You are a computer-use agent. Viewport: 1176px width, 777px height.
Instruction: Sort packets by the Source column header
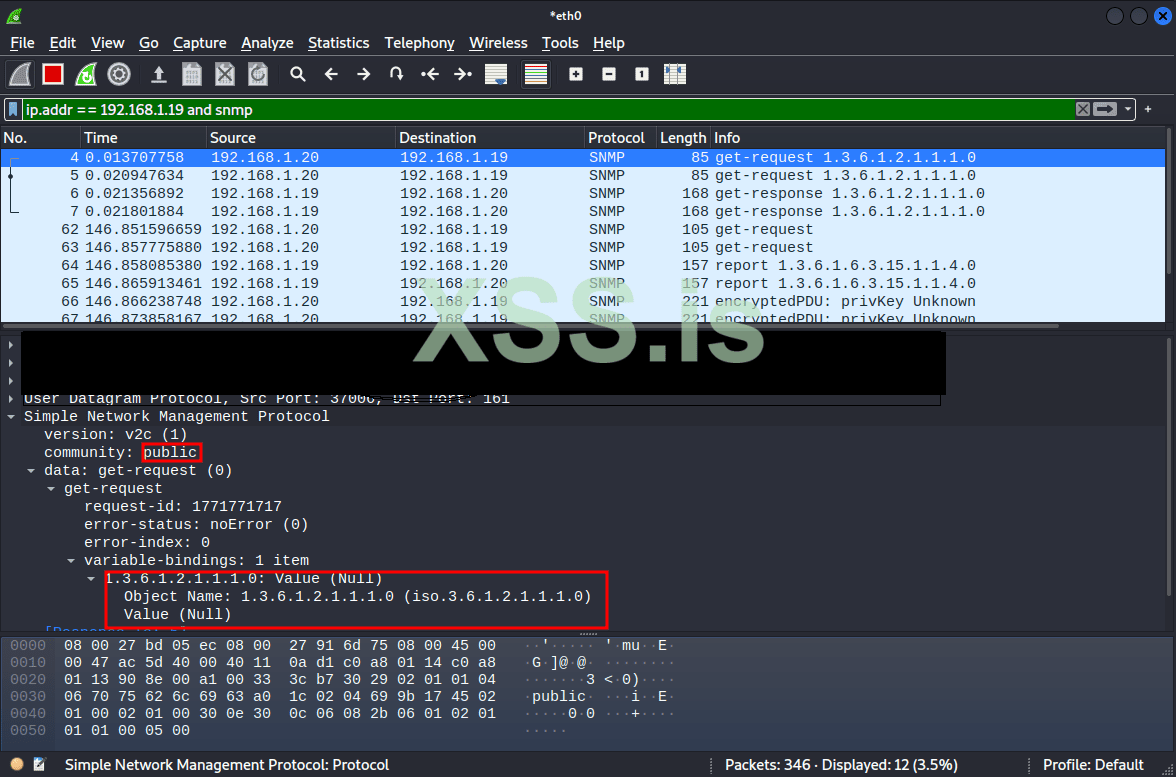point(301,138)
